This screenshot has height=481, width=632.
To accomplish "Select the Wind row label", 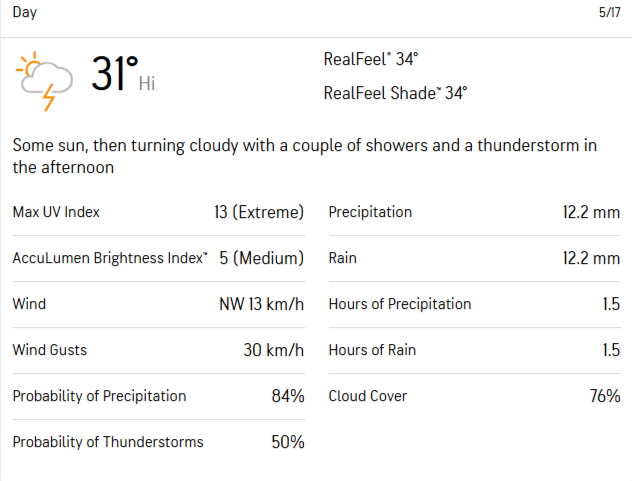I will 29,304.
